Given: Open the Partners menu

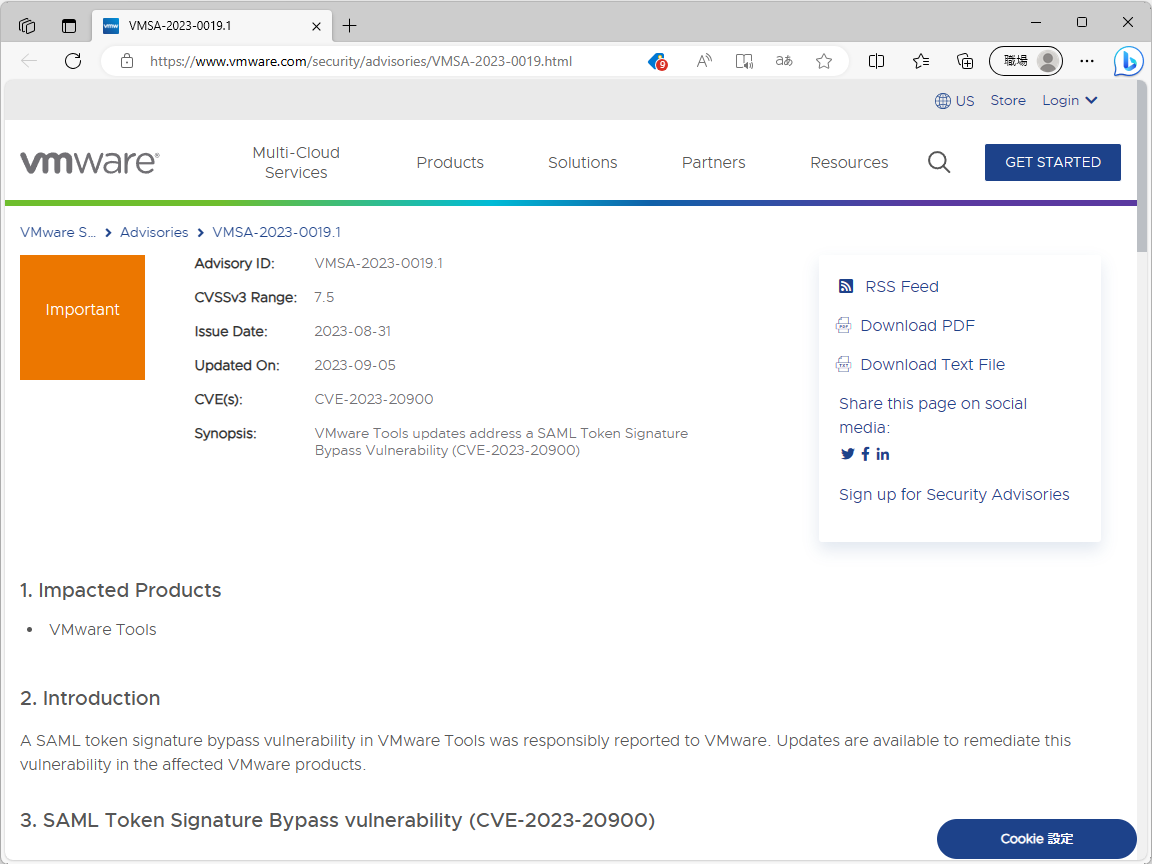Looking at the screenshot, I should point(713,162).
